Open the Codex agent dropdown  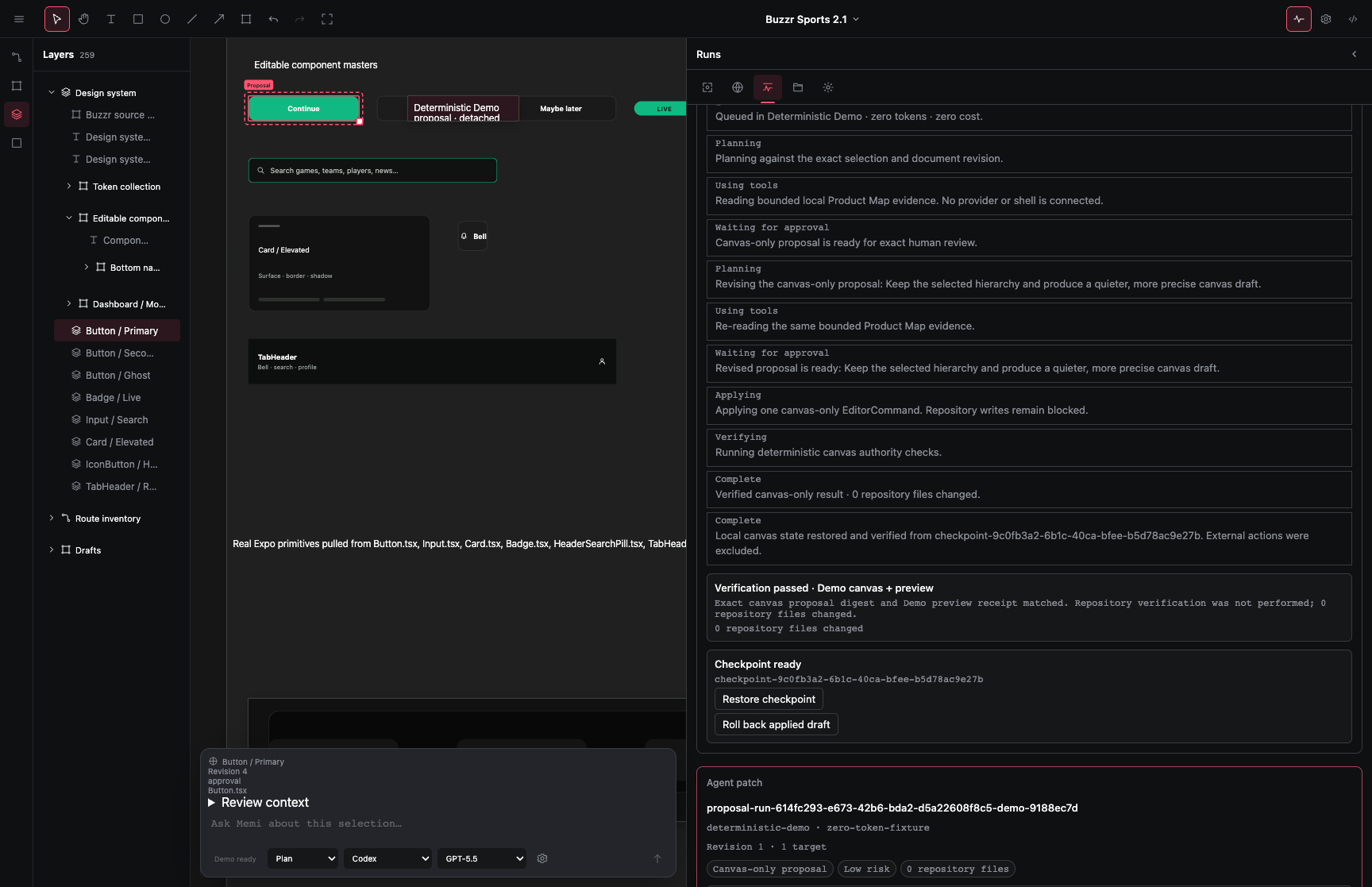(387, 858)
